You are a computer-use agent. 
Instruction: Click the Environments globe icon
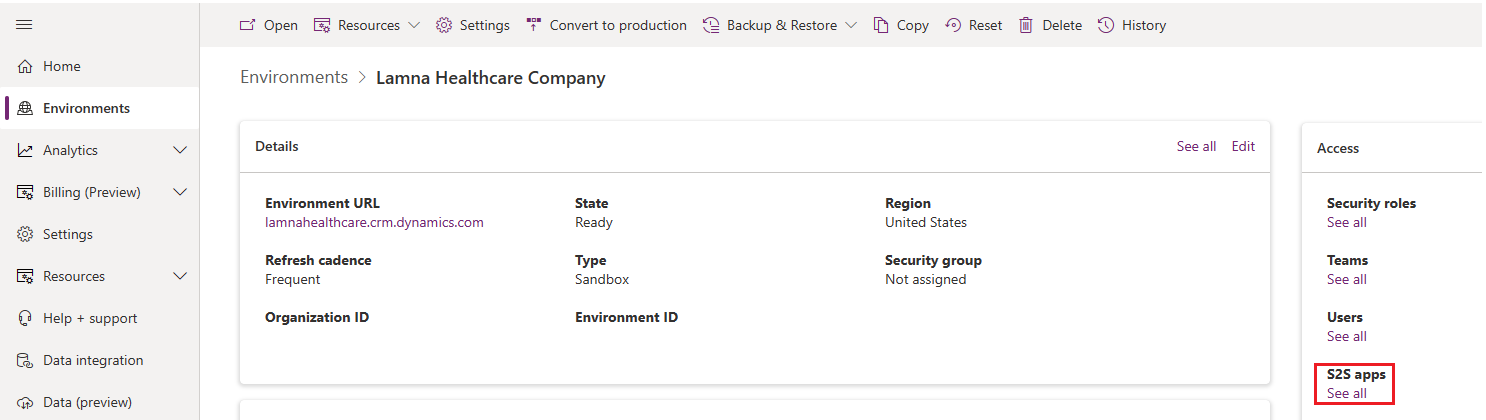point(25,108)
